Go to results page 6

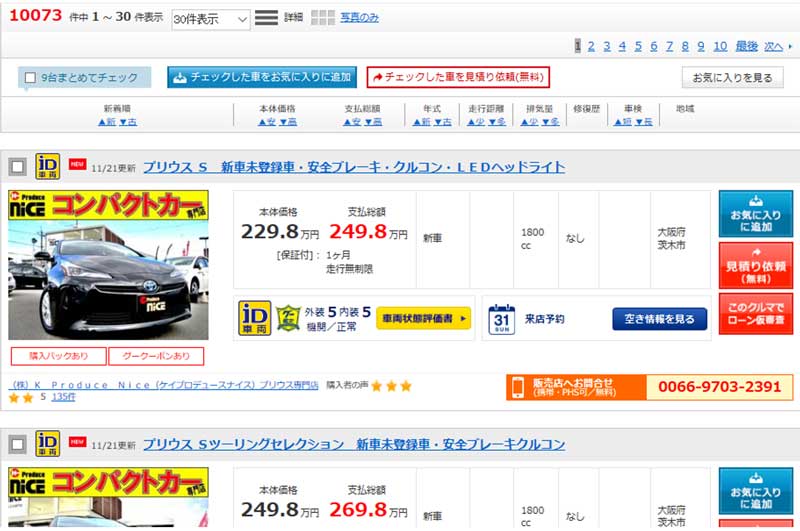coord(654,46)
